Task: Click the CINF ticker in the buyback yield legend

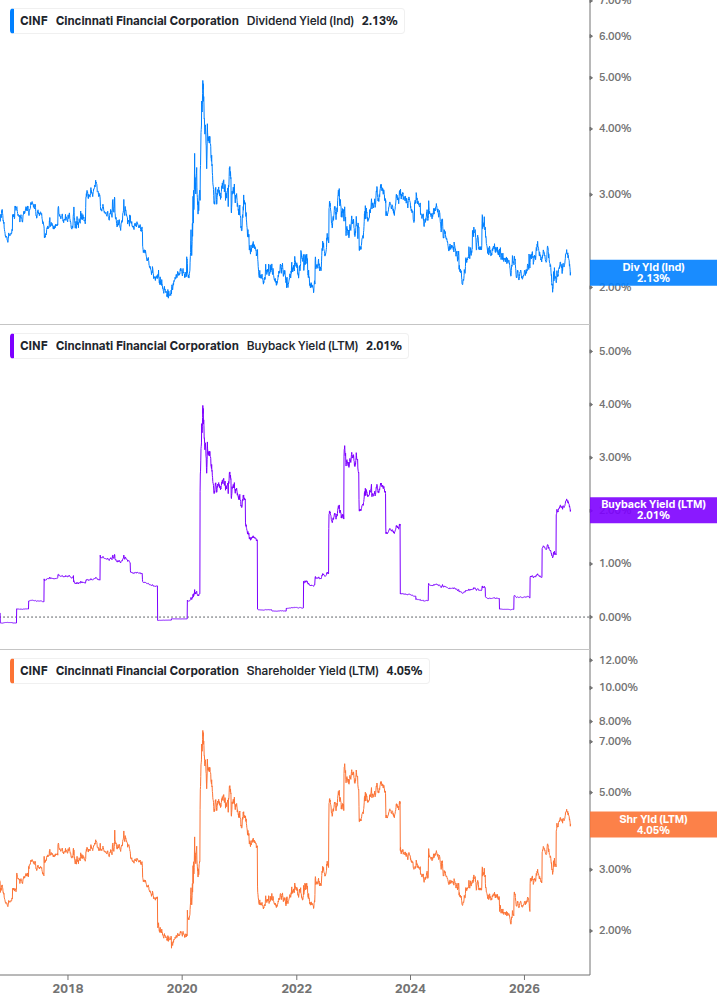Action: 34,346
